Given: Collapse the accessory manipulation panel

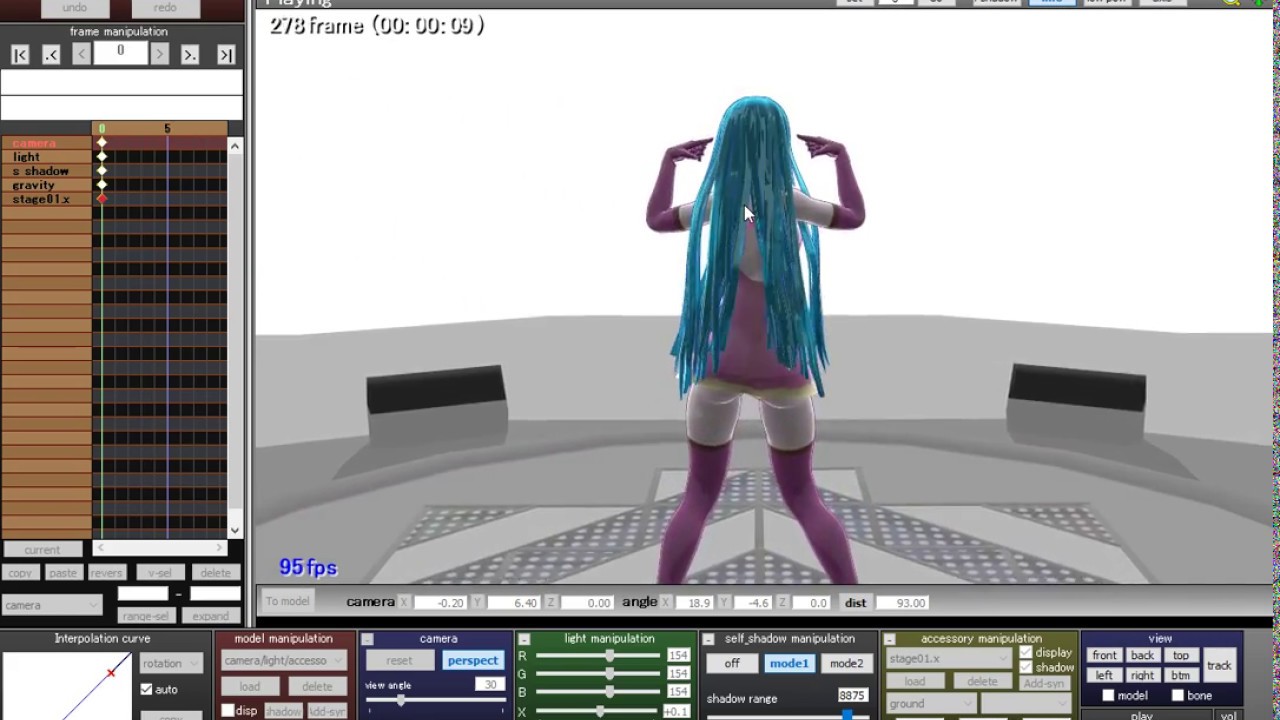Looking at the screenshot, I should tap(888, 639).
